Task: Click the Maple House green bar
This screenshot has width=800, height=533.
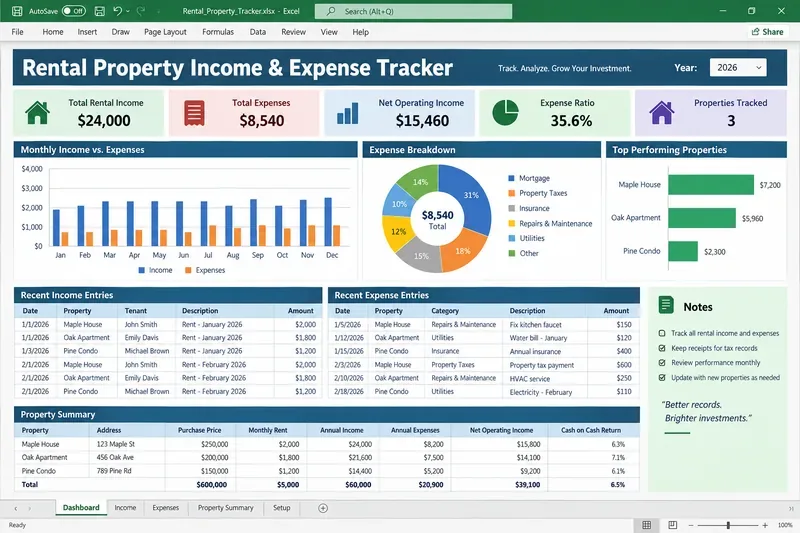Action: [x=711, y=185]
